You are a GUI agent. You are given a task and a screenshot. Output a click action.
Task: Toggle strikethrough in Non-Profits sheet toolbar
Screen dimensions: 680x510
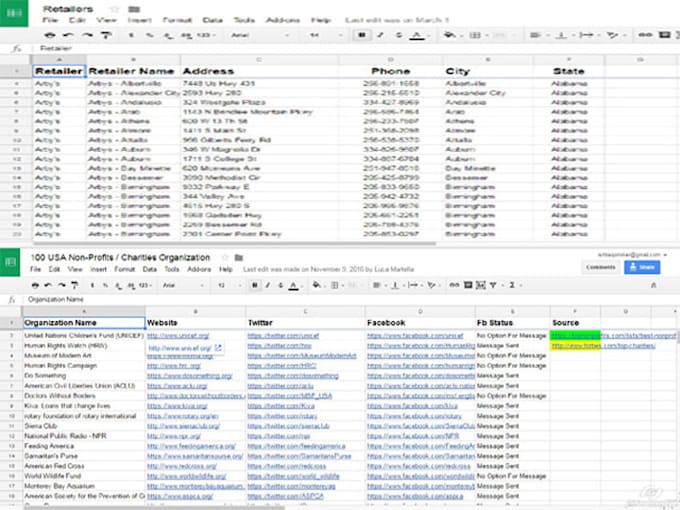tap(281, 285)
